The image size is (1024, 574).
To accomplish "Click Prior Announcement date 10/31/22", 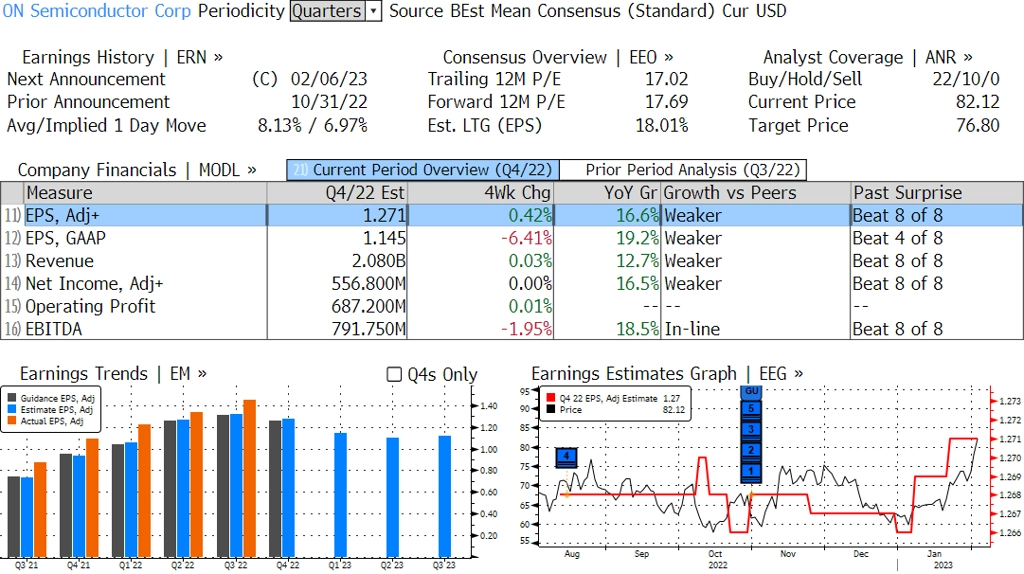I will point(329,102).
